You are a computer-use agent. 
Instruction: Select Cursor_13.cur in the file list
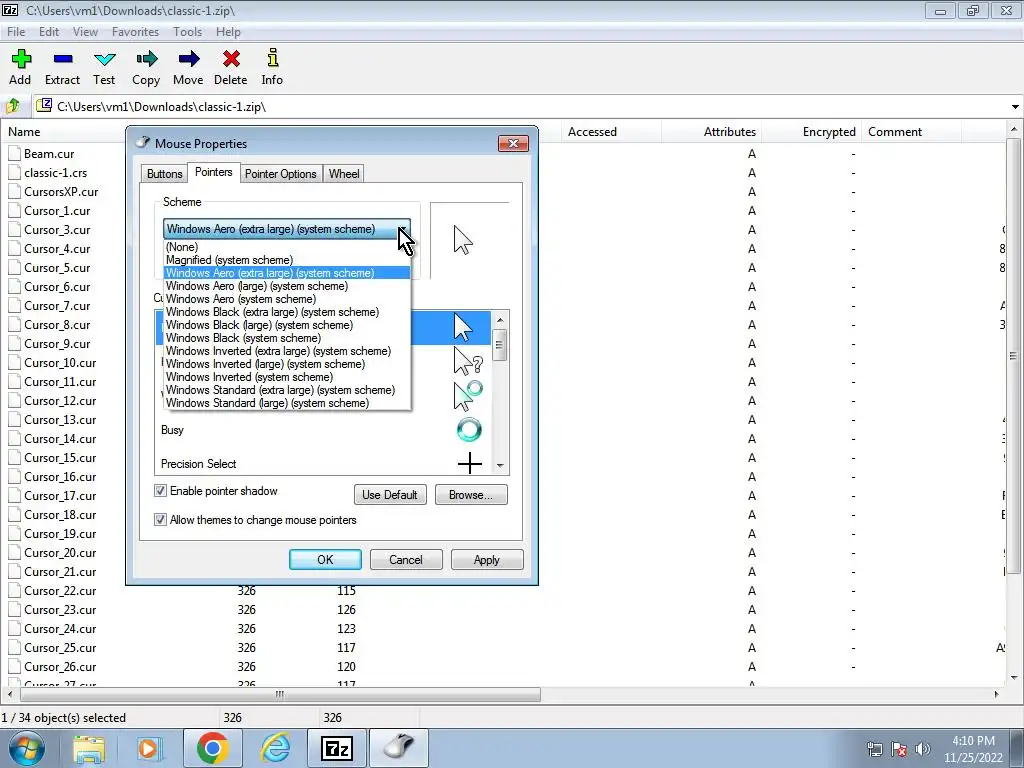(x=60, y=419)
